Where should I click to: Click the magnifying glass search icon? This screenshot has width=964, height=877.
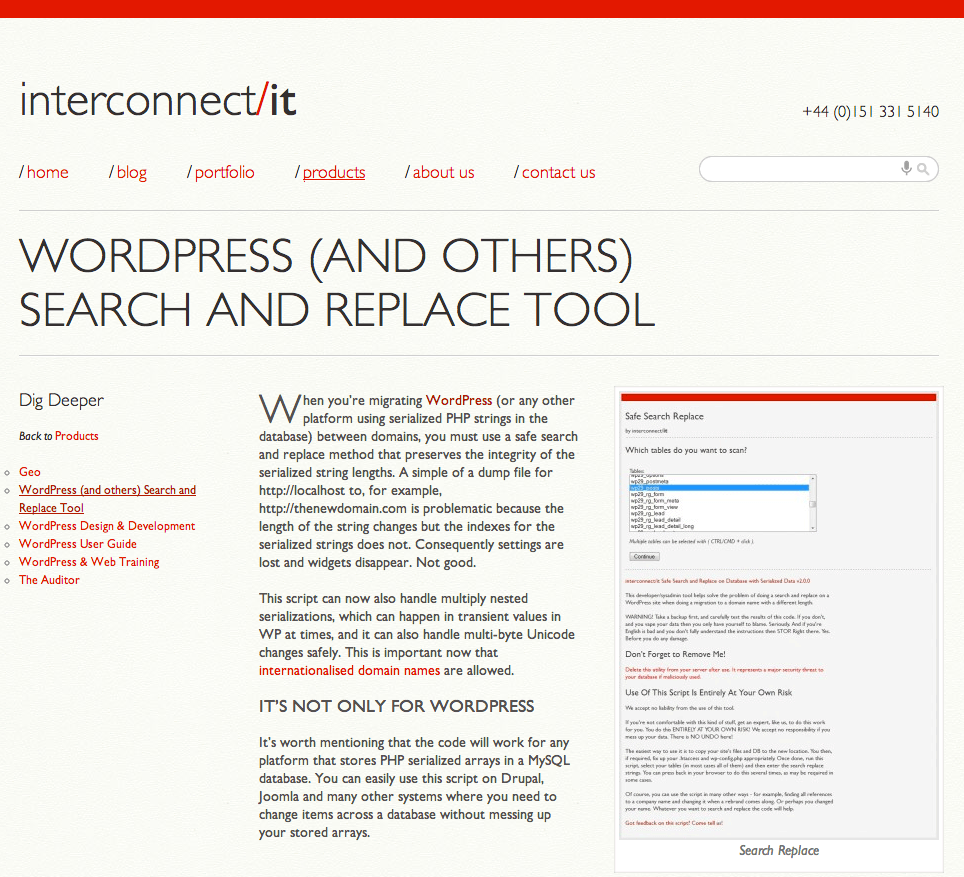pyautogui.click(x=923, y=169)
